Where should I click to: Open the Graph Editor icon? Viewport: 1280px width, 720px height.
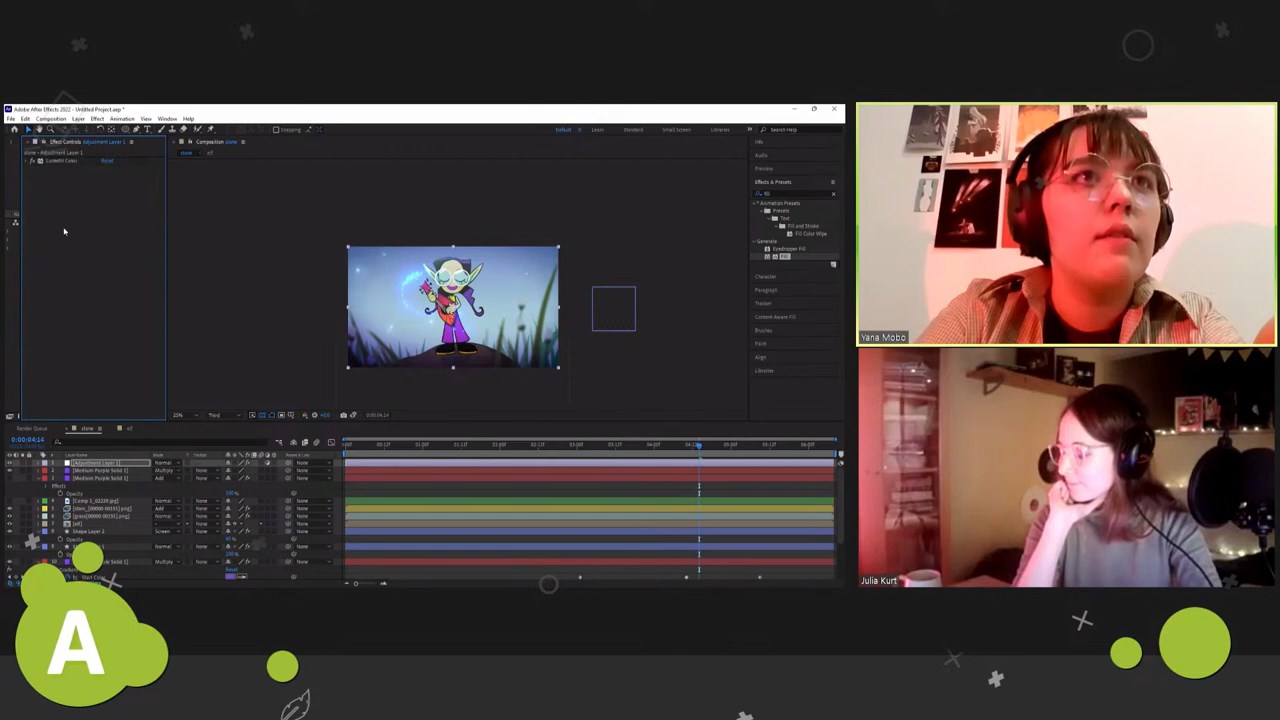pyautogui.click(x=331, y=442)
